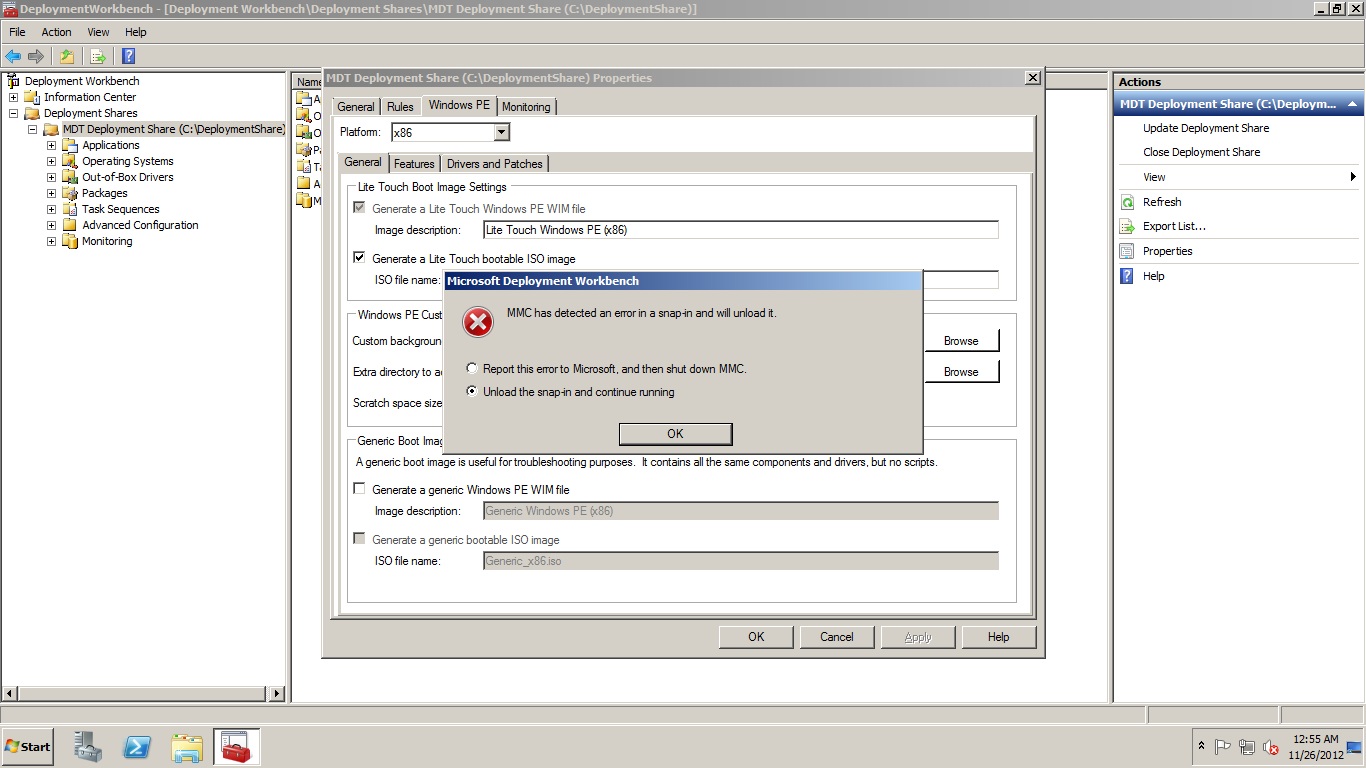Click the Operating Systems folder icon
Screen dimensions: 1366x768
(70, 161)
